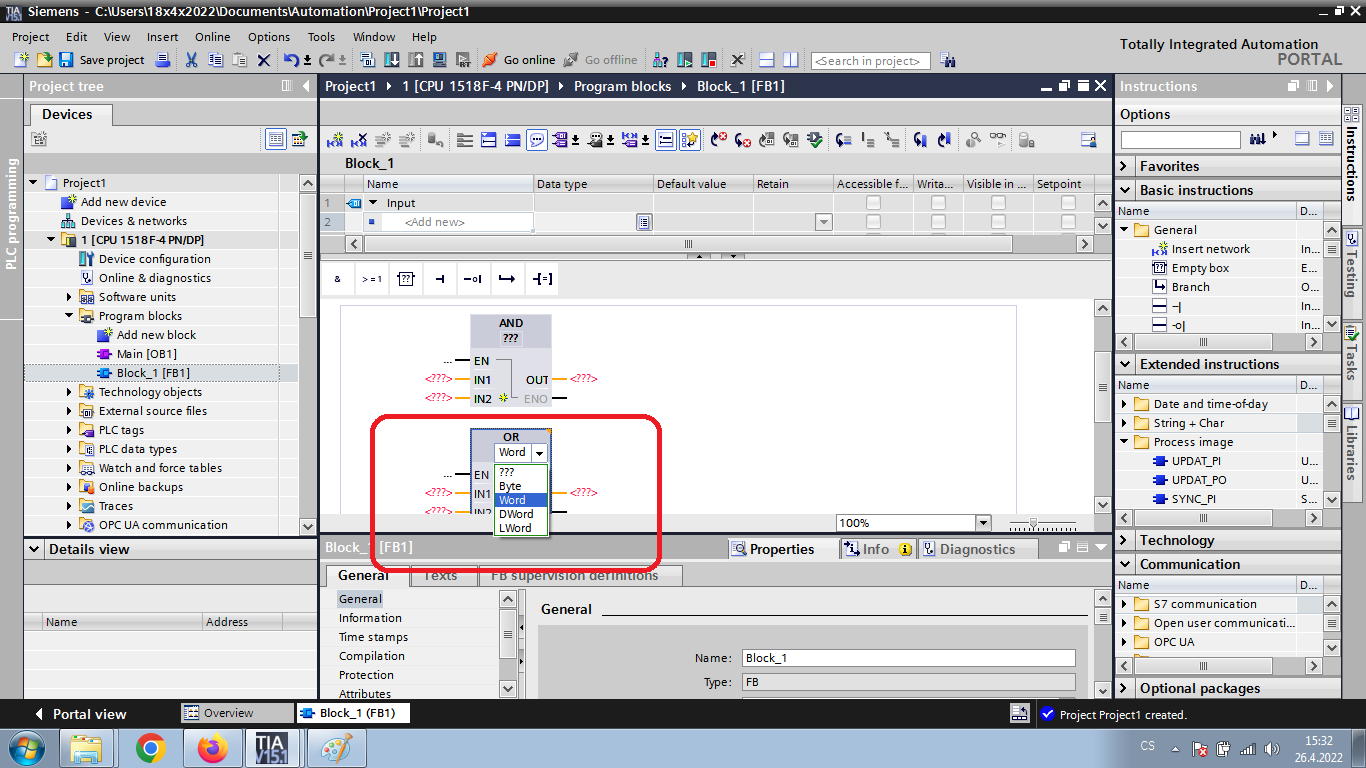Screen dimensions: 1366x768
Task: Select Byte from the OR data type list
Action: click(x=521, y=486)
